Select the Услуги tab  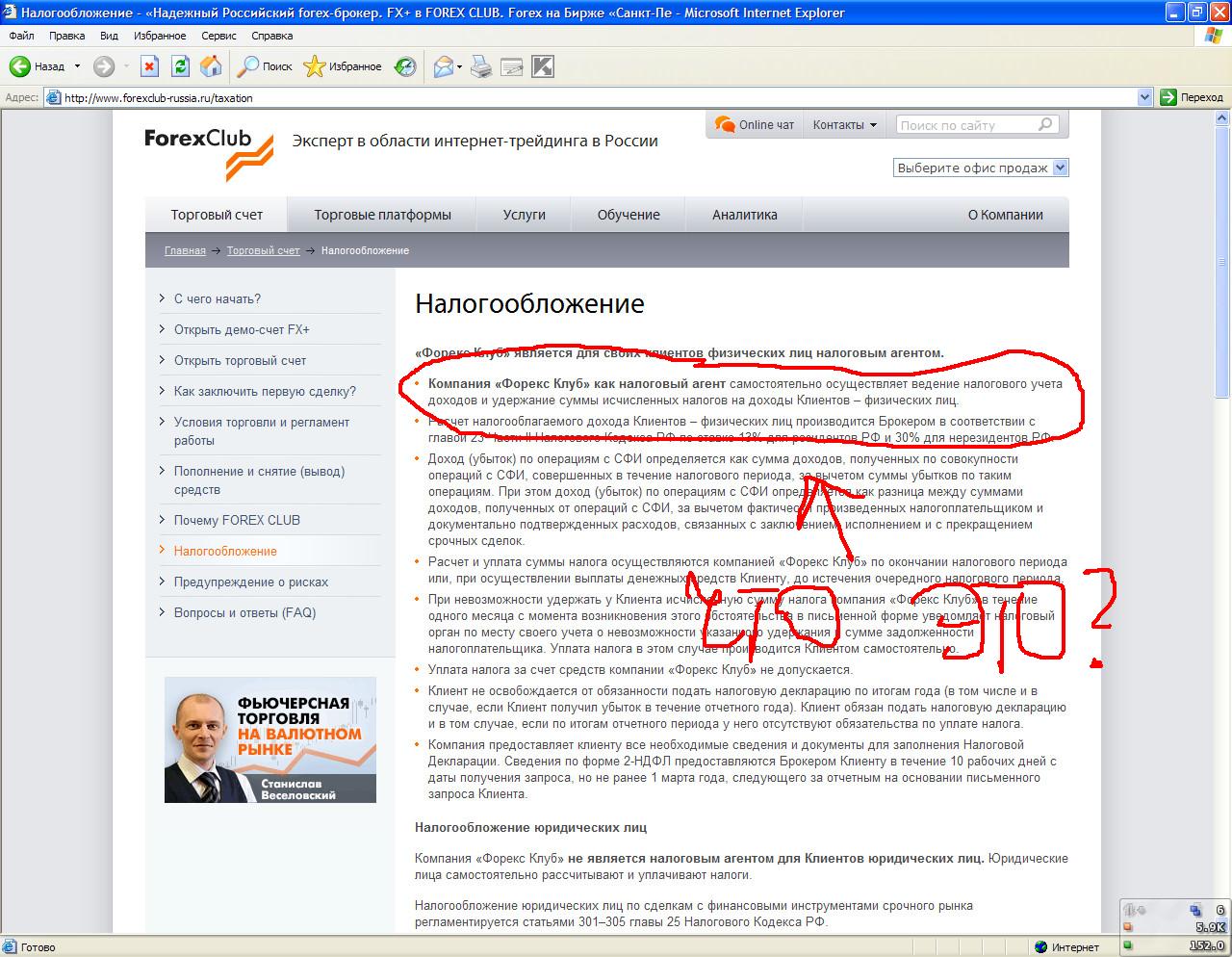(x=524, y=215)
